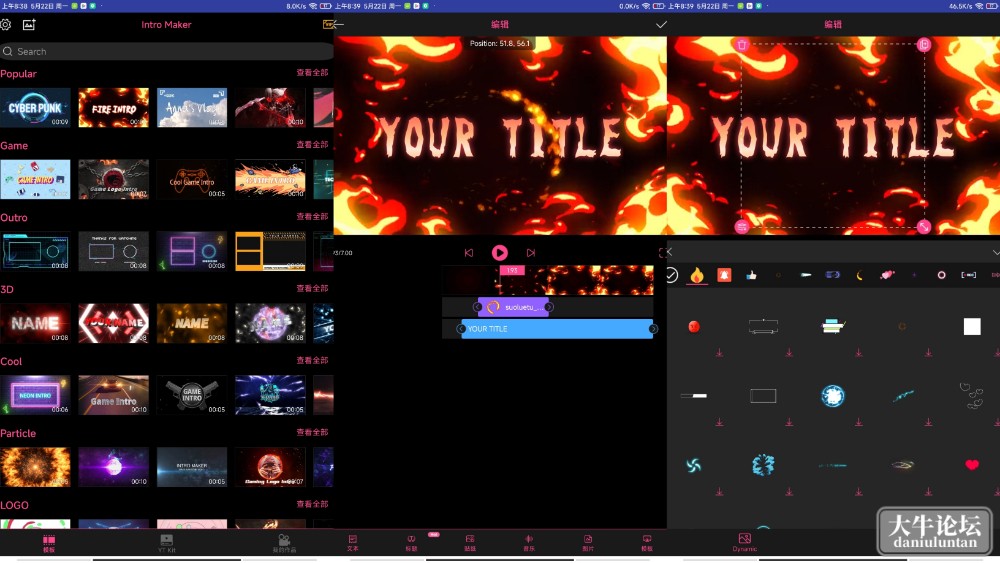Click the right handle of YOUR TITLE clip
The image size is (1000, 563).
pos(653,329)
